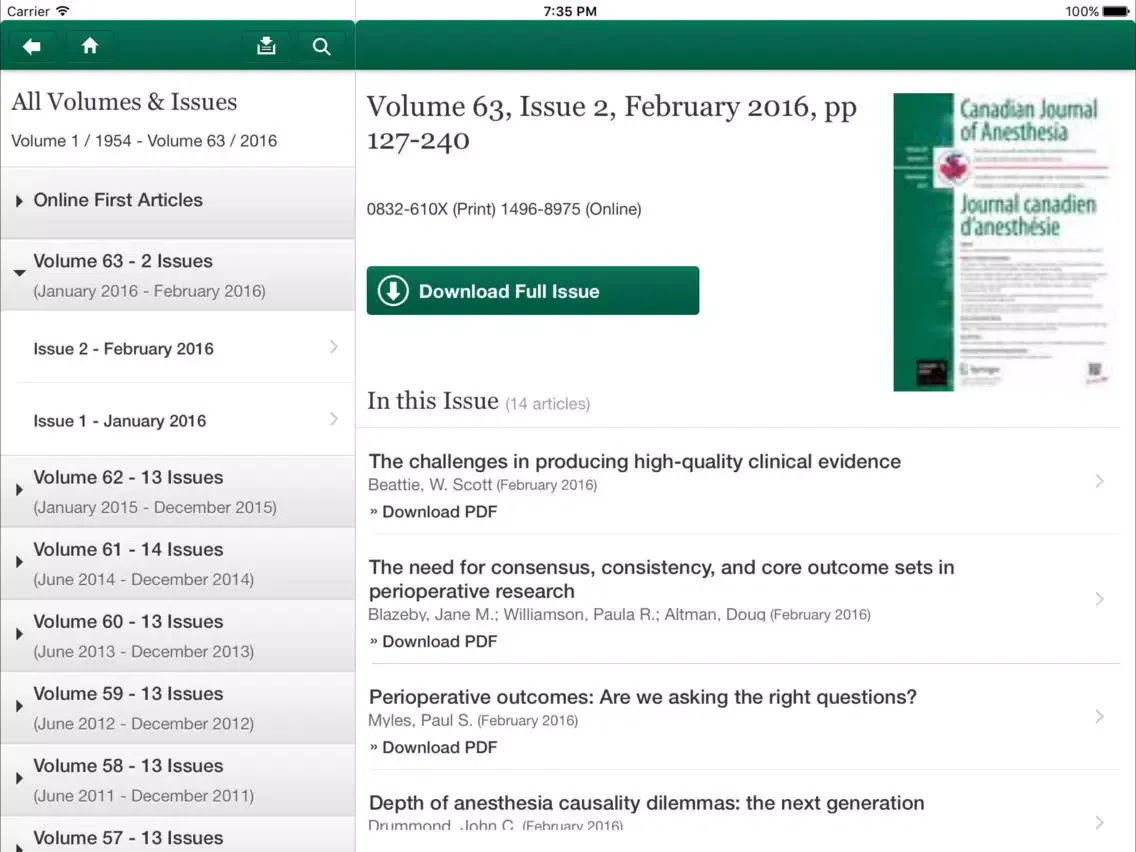The image size is (1136, 852).
Task: Expand Volume 60 - 13 Issues
Action: pos(178,636)
